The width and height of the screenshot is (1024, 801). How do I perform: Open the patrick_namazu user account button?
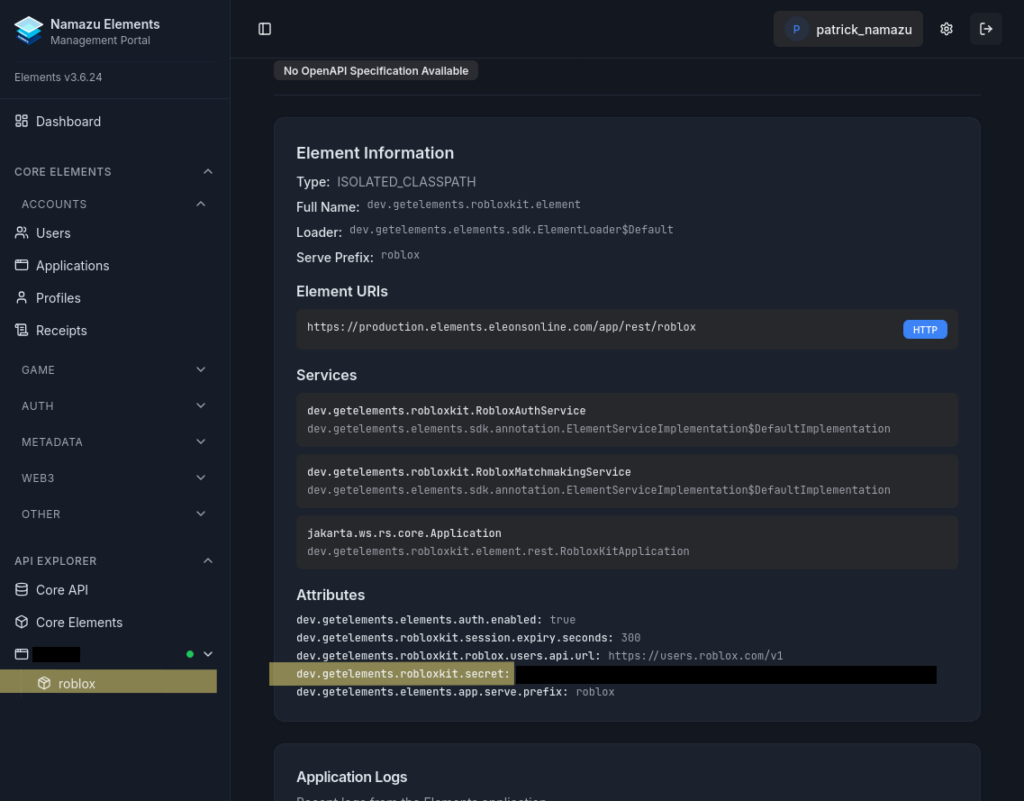click(848, 29)
